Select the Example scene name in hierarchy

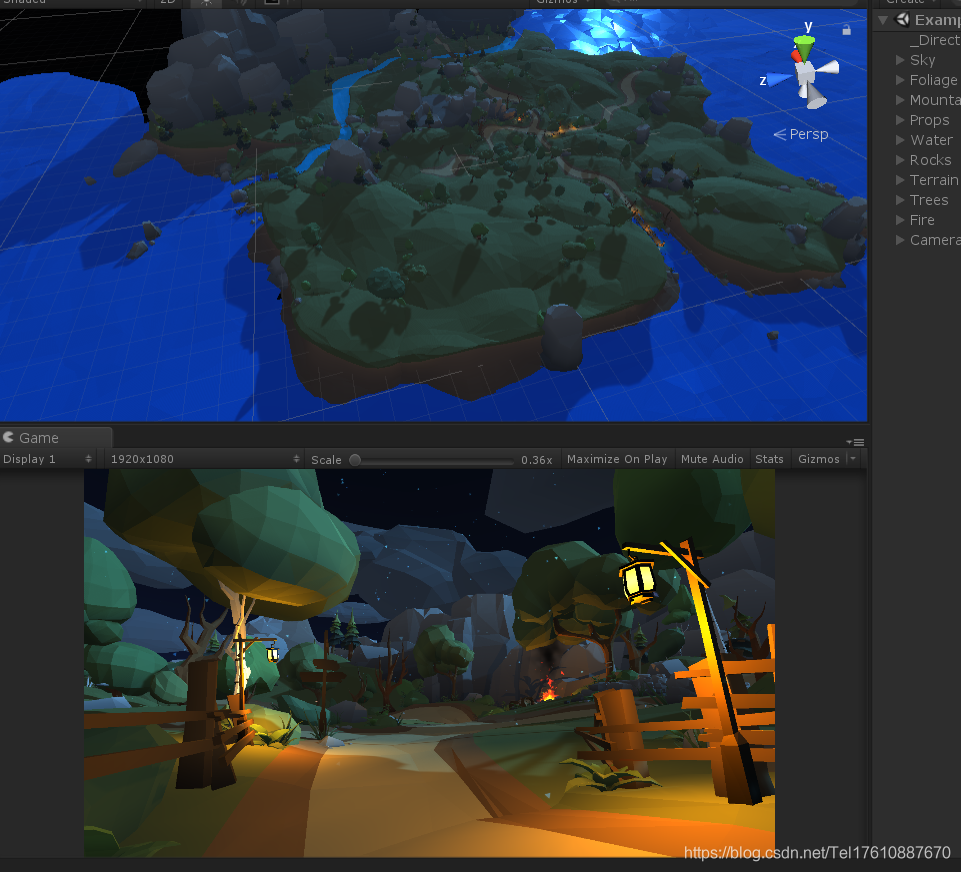click(938, 20)
